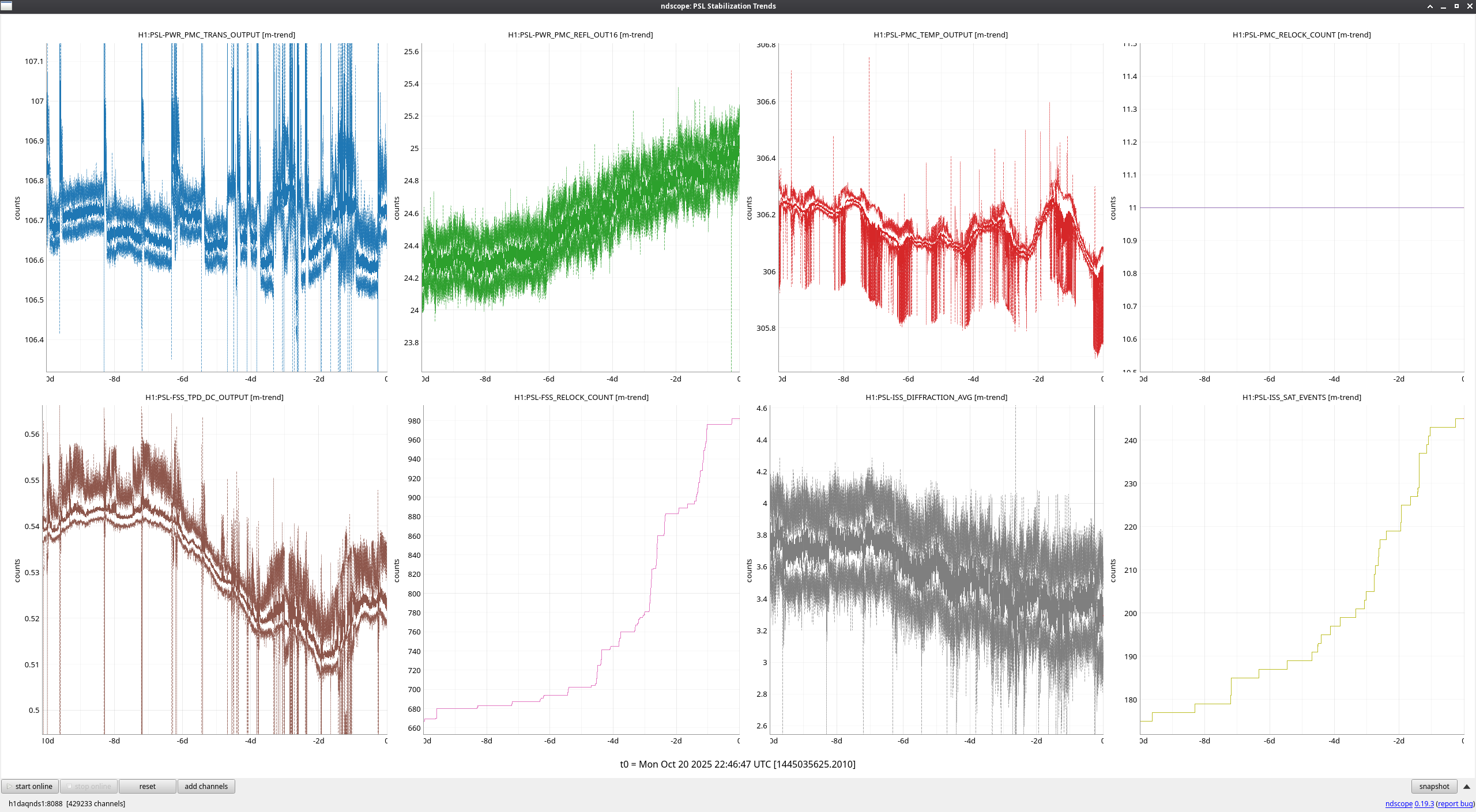Click the flat PMC_RELOCK_COUNT purple line

[x=1302, y=207]
